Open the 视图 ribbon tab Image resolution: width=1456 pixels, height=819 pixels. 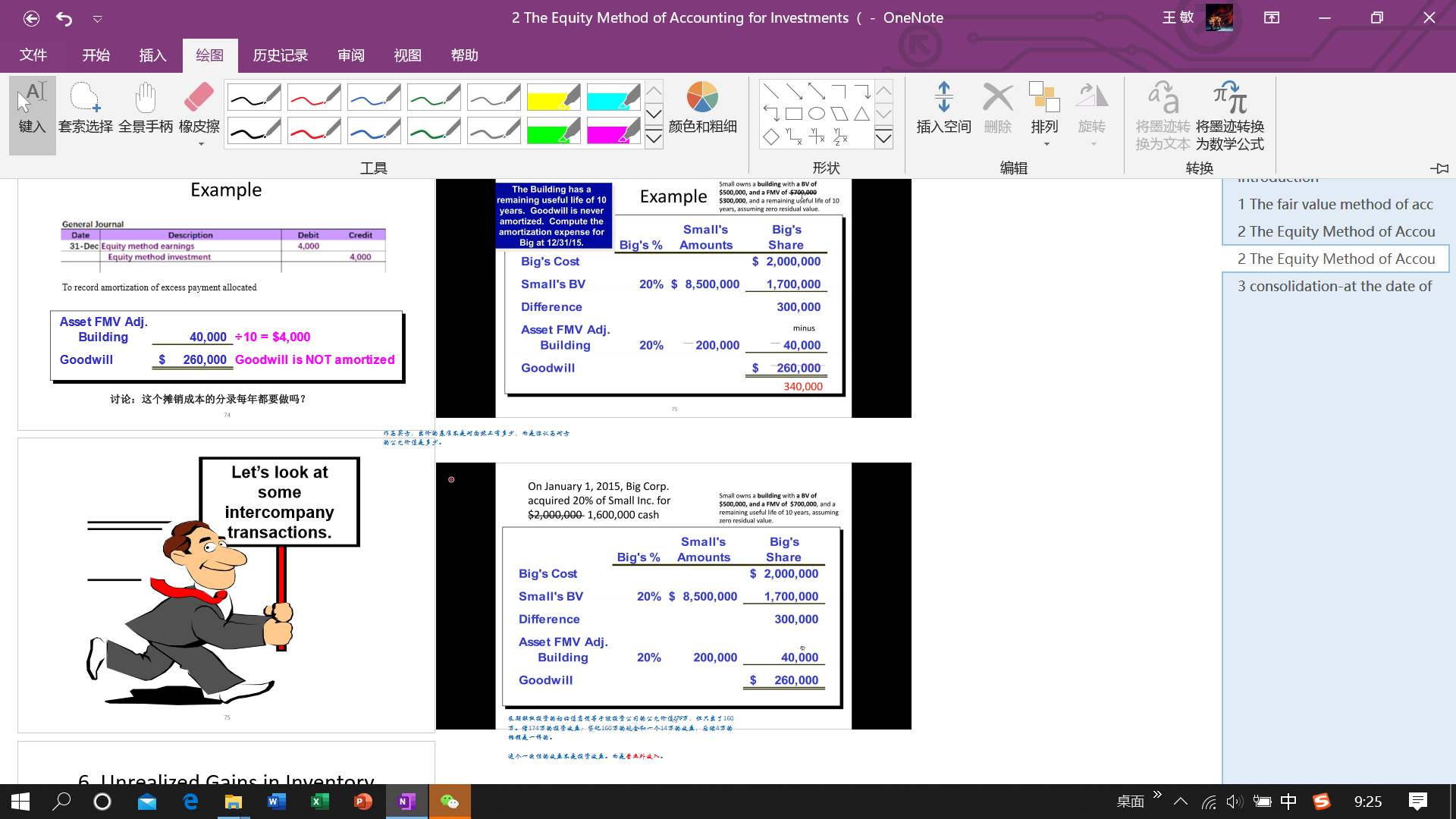point(408,55)
